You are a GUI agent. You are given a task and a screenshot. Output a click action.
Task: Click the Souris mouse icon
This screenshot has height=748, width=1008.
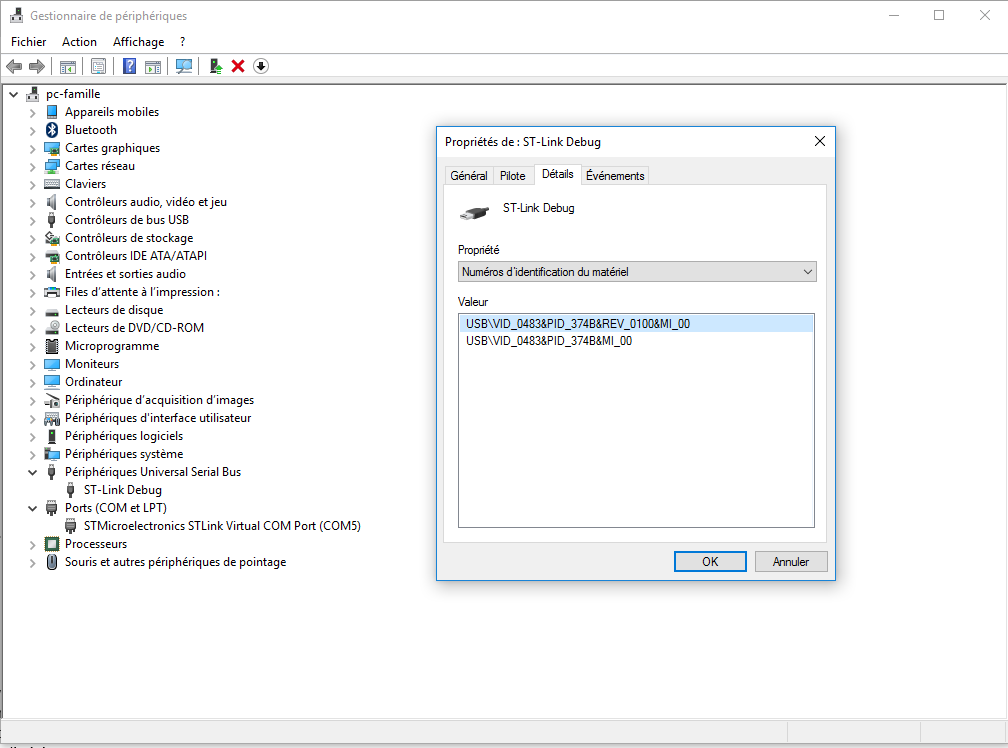tap(52, 562)
